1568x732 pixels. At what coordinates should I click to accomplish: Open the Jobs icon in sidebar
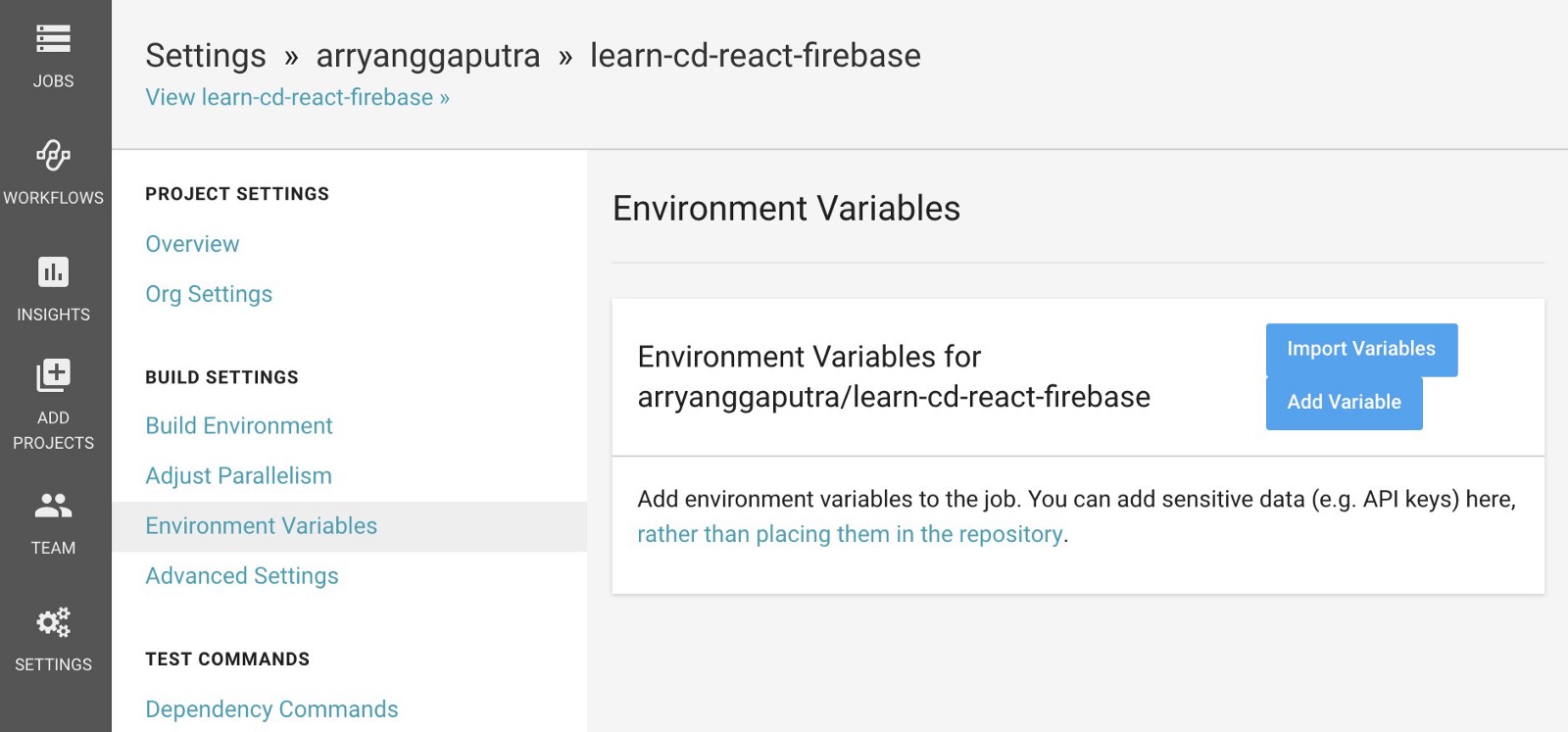pos(53,39)
